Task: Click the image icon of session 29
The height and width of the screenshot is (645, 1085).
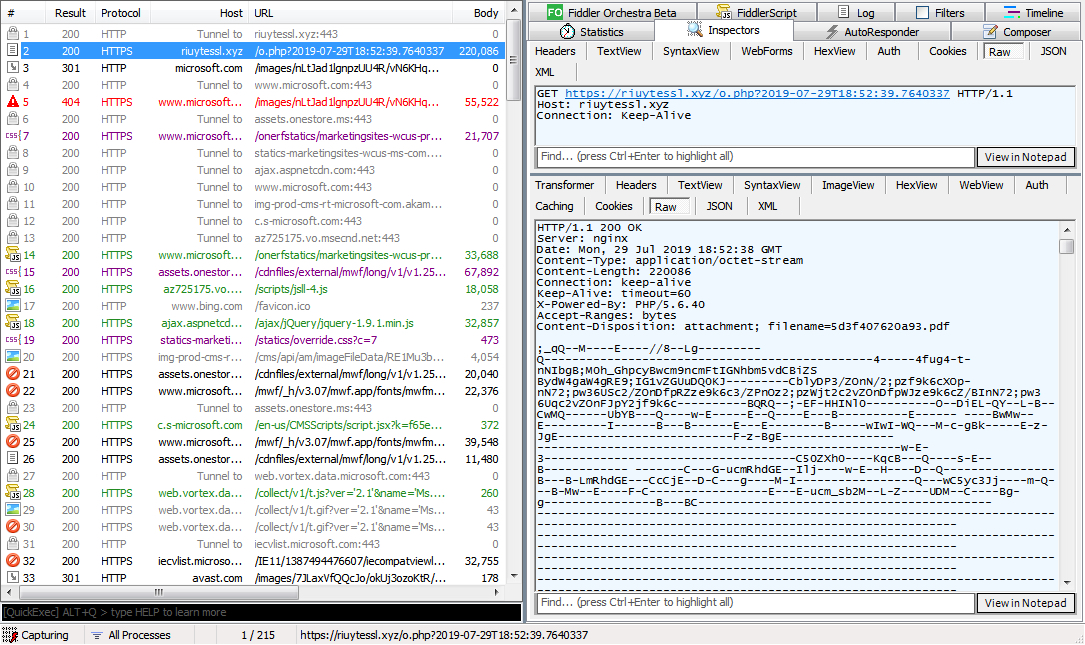Action: [12, 509]
